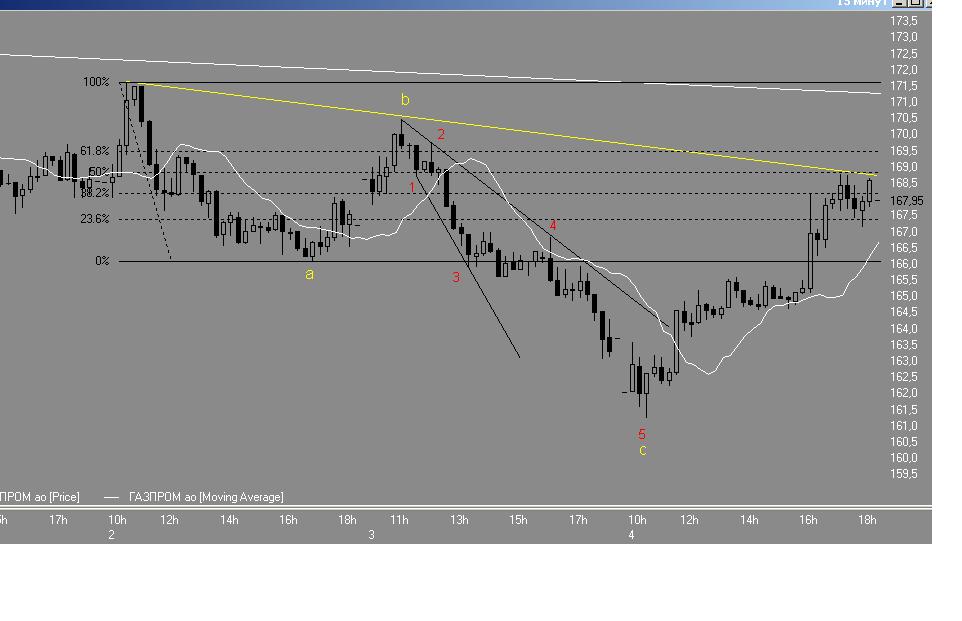The width and height of the screenshot is (962, 621).
Task: Click the 0% Fibonacci level label
Action: [102, 261]
